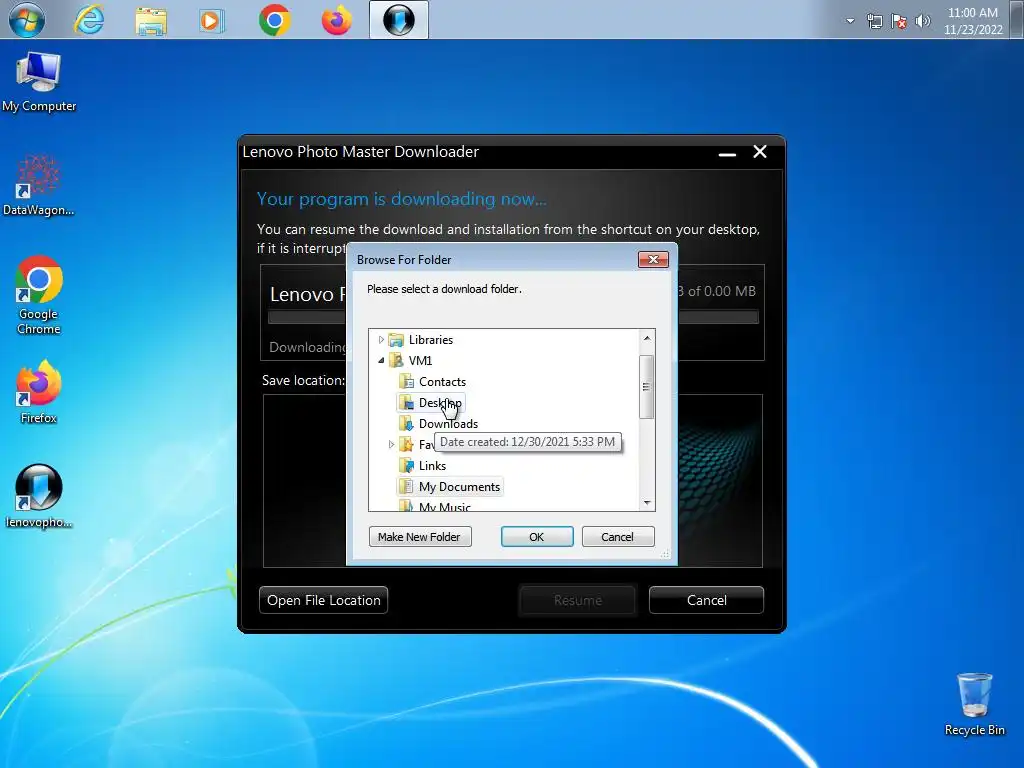Select the lenovopho... desktop shortcut
Screen dimensions: 1024x768
pyautogui.click(x=39, y=496)
